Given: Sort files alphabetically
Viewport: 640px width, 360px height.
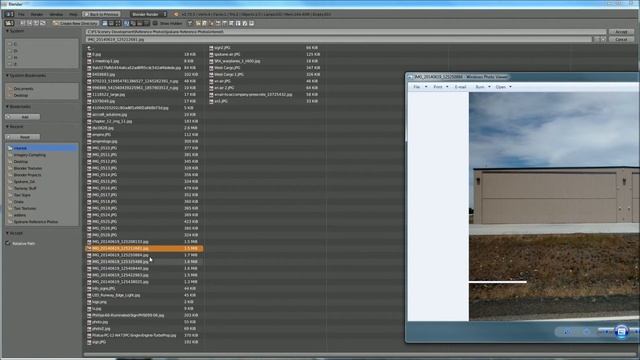Looking at the screenshot, I should (x=127, y=23).
